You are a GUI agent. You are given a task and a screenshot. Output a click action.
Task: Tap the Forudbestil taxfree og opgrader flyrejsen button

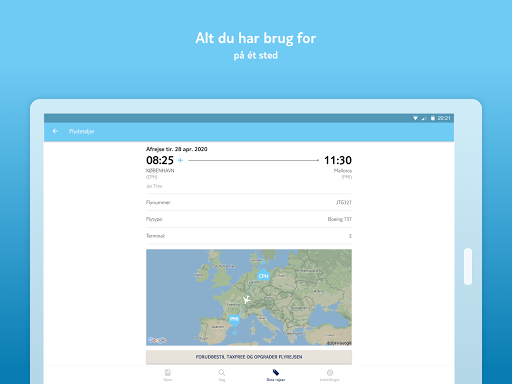[x=249, y=357]
